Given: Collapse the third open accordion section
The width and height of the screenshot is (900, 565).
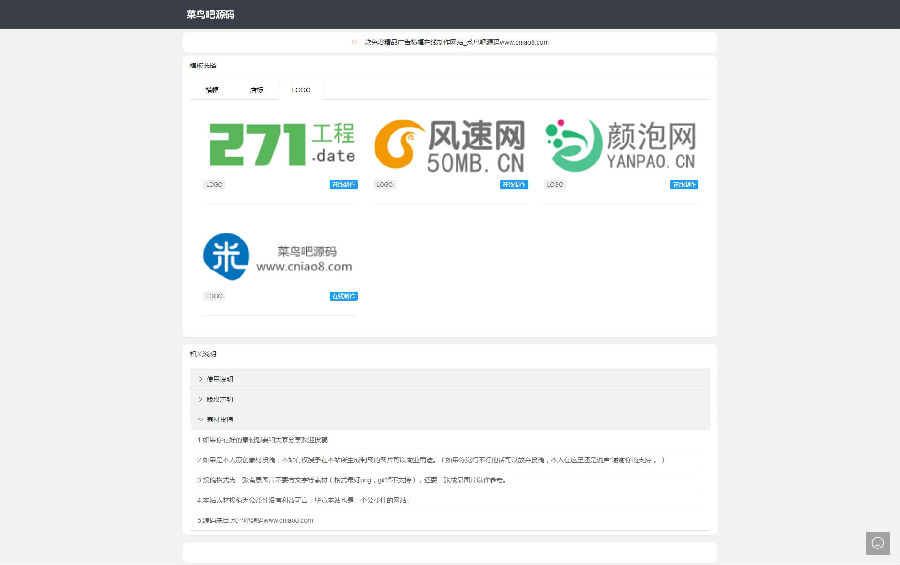Looking at the screenshot, I should (x=449, y=419).
